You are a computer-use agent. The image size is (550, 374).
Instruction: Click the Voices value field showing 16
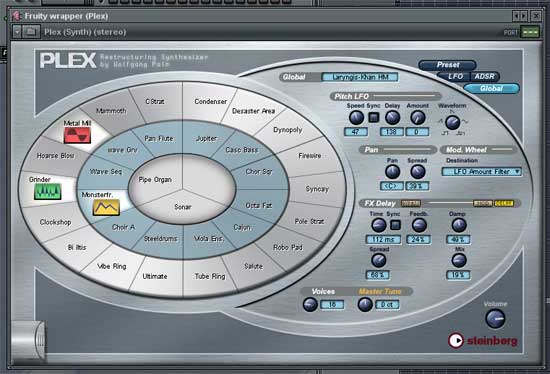(x=332, y=305)
